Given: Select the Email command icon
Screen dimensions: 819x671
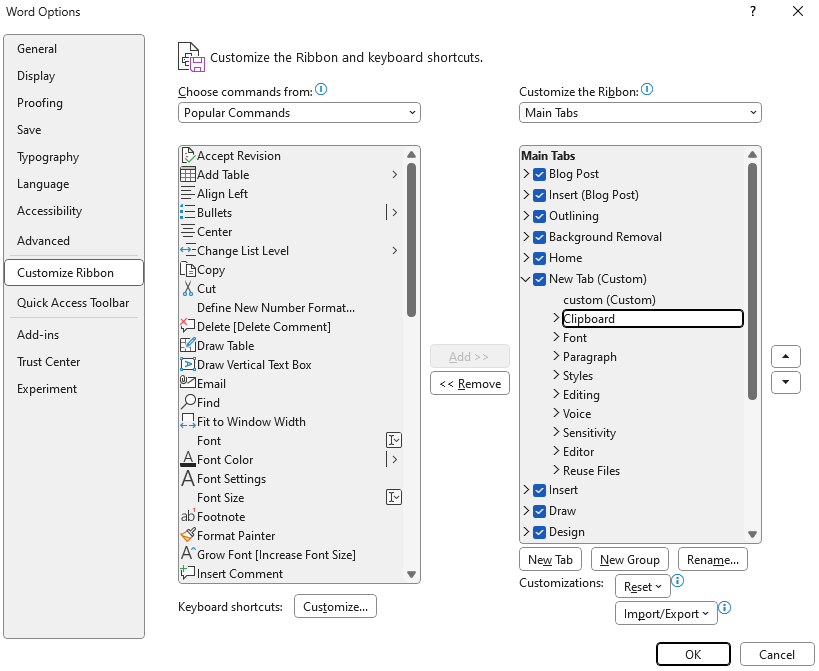Looking at the screenshot, I should (x=188, y=383).
